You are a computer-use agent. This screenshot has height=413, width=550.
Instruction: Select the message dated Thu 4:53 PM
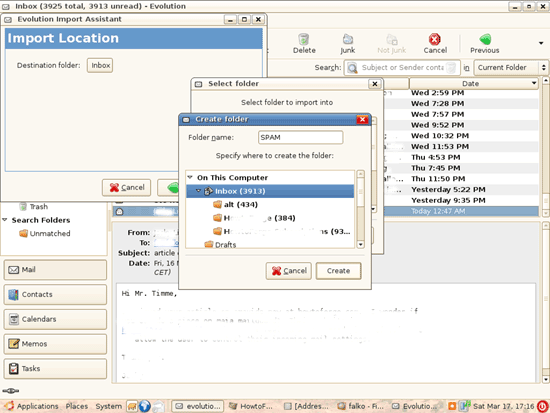(x=435, y=157)
